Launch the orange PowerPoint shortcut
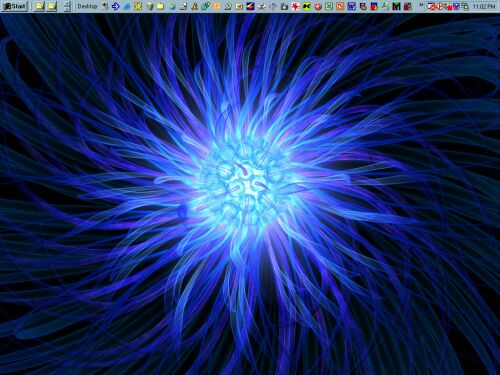Viewport: 500px width, 375px height. 340,6
